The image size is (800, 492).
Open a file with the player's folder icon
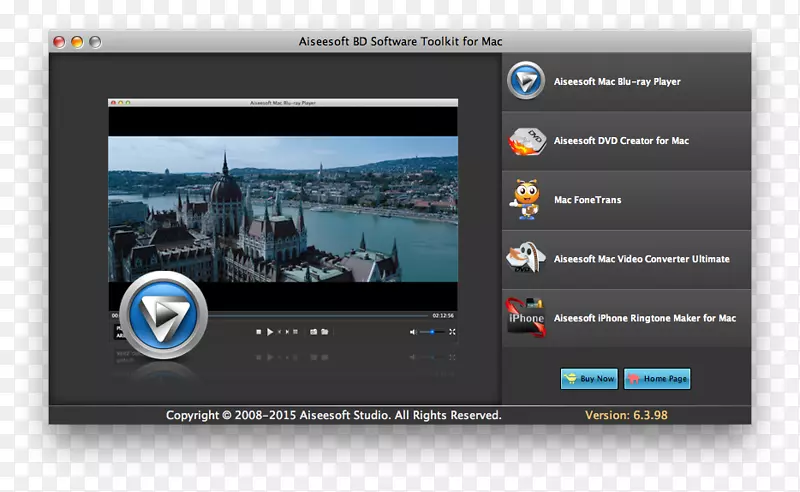tap(324, 331)
